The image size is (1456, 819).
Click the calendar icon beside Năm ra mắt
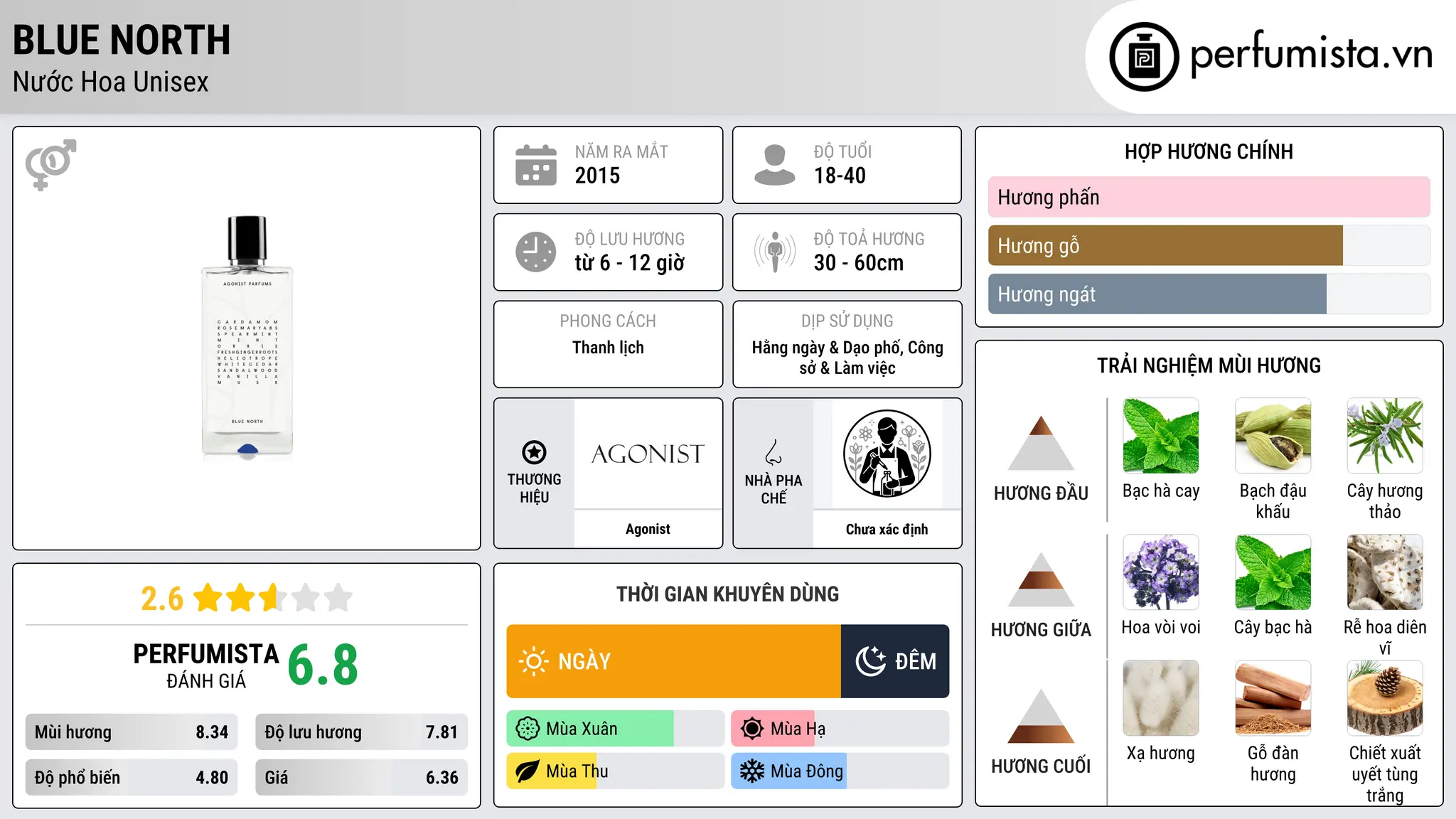click(536, 165)
